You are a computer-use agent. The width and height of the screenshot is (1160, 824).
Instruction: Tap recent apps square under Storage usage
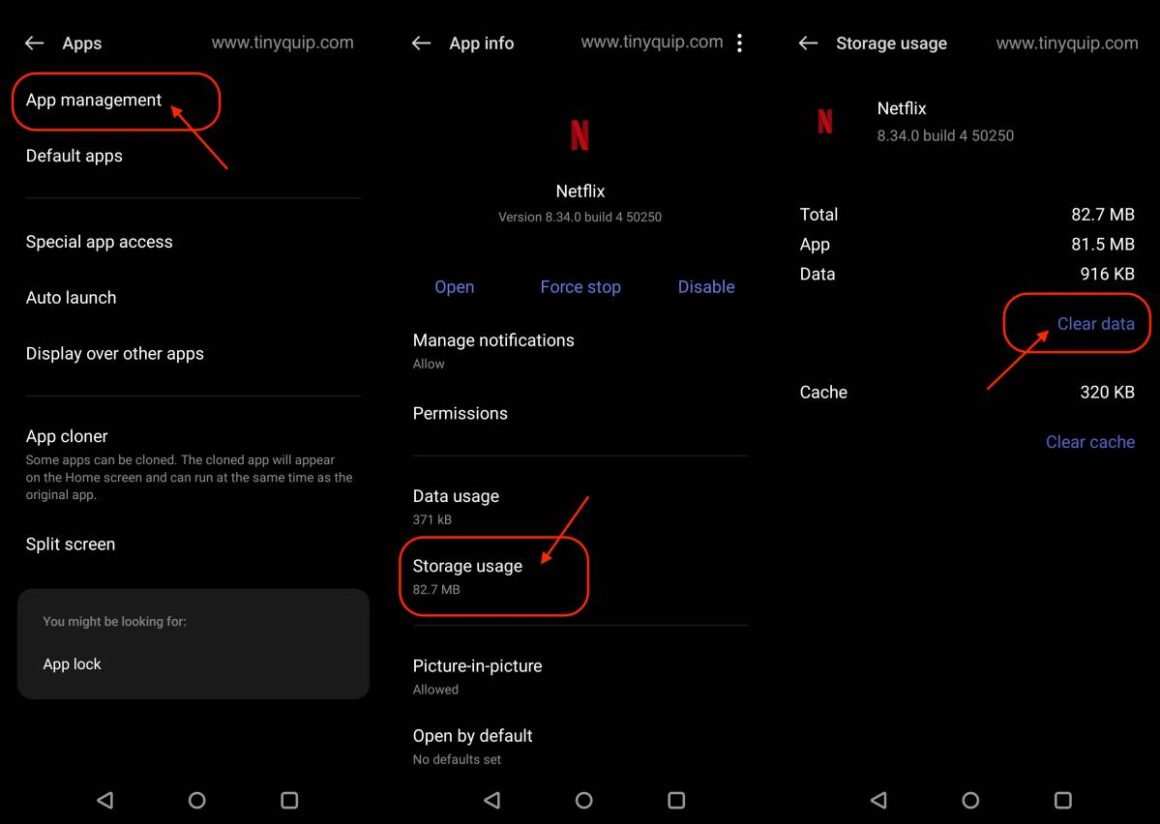(1062, 800)
